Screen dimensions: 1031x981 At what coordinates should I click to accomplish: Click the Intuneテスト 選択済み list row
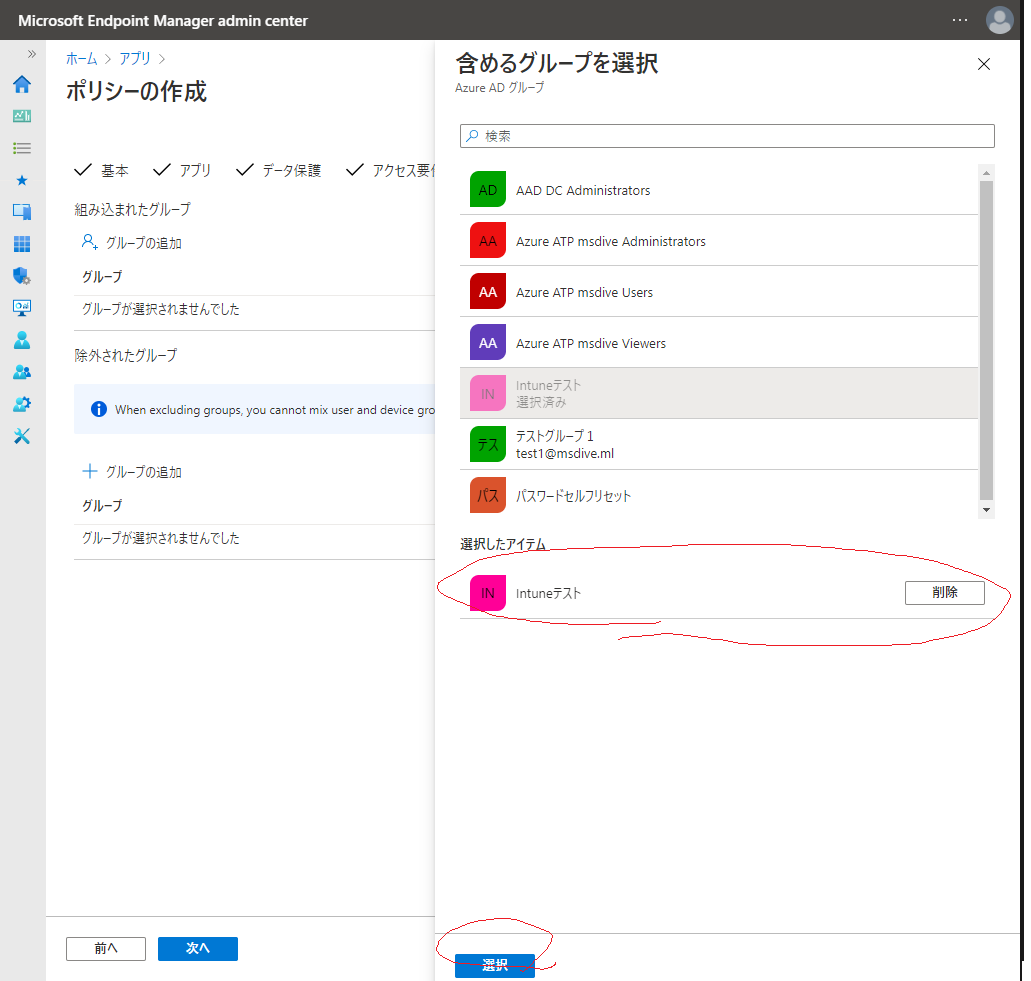click(719, 393)
